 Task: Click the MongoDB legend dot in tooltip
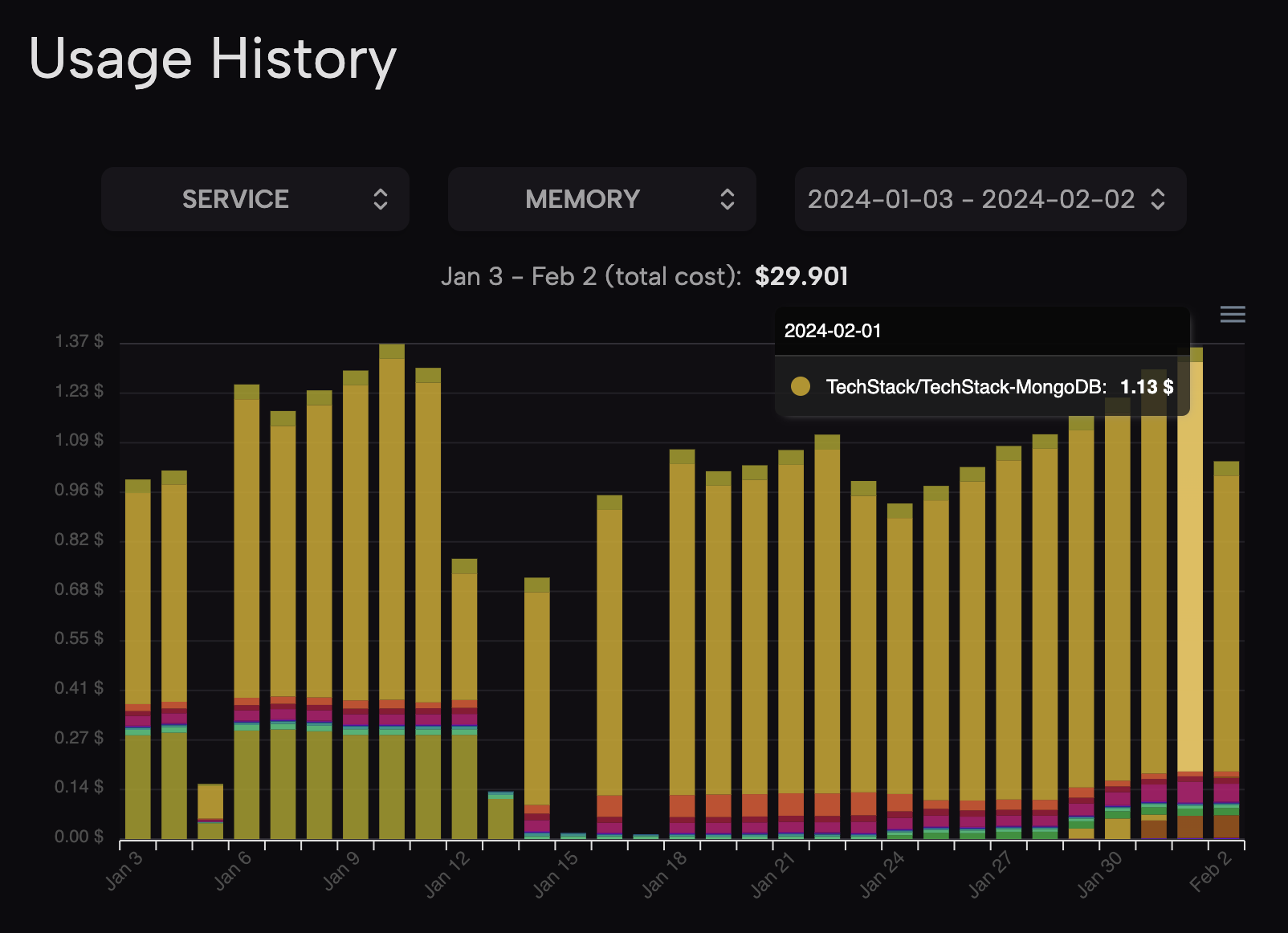[x=801, y=387]
